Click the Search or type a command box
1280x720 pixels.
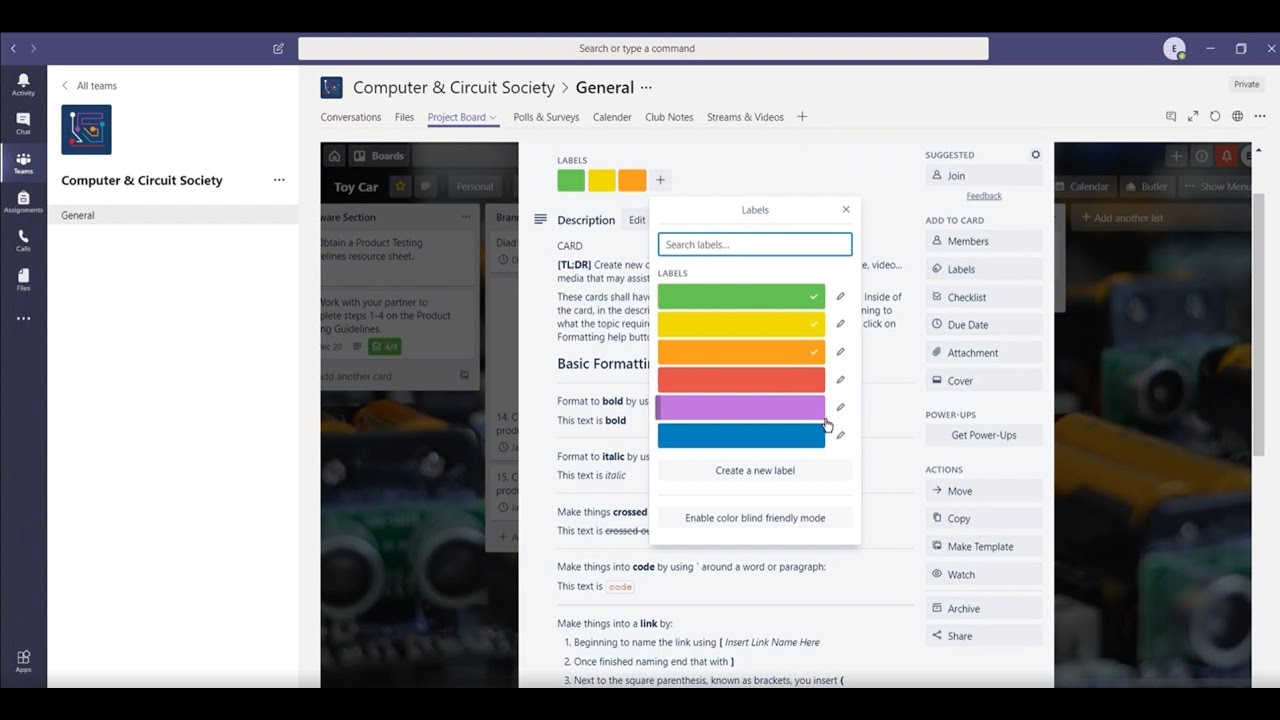point(643,48)
